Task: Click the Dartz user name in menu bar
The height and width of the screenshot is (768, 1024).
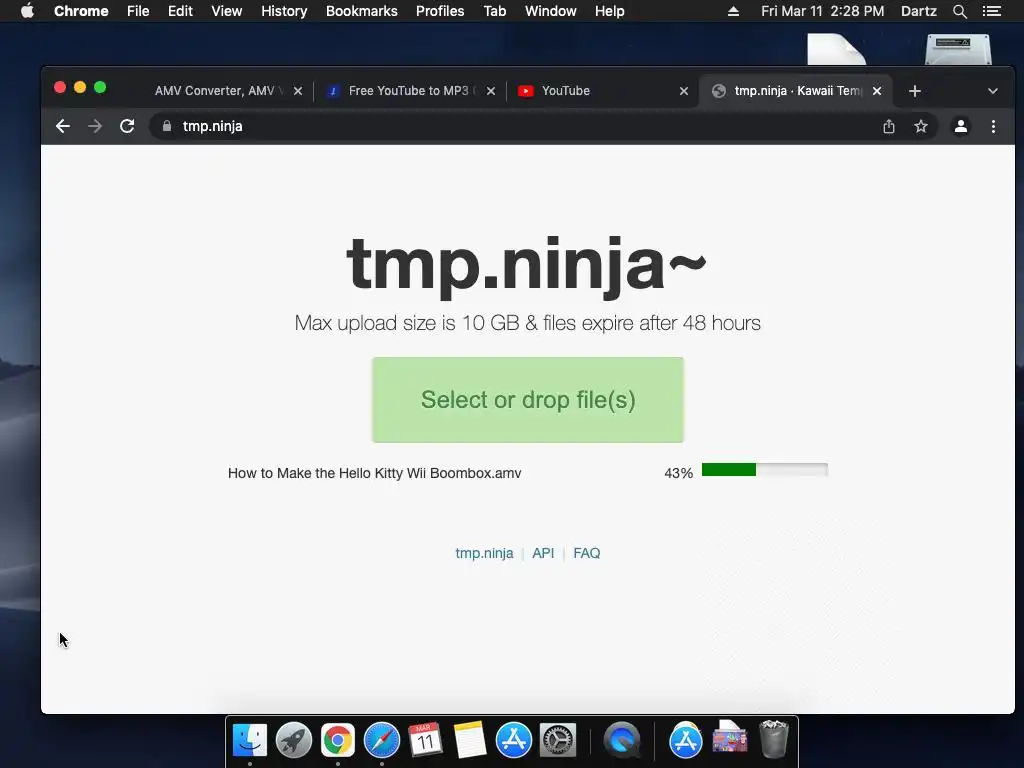Action: click(919, 11)
